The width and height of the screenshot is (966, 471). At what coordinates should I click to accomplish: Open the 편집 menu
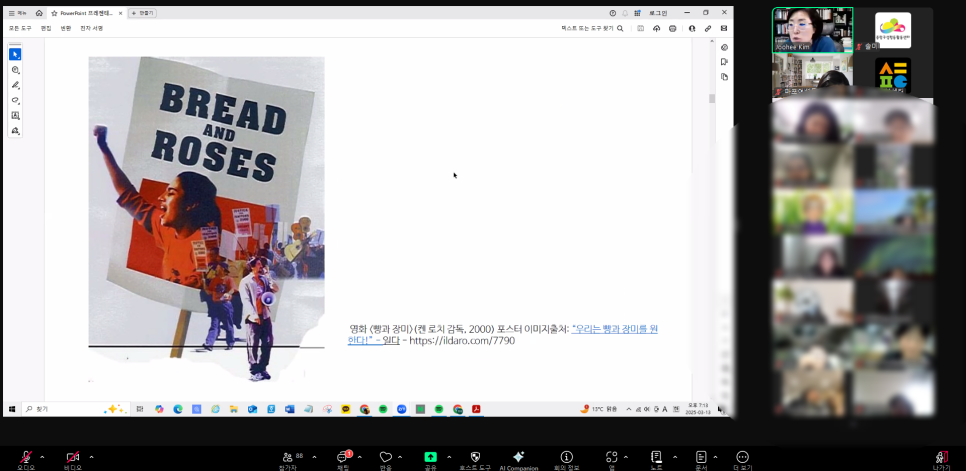coord(46,28)
